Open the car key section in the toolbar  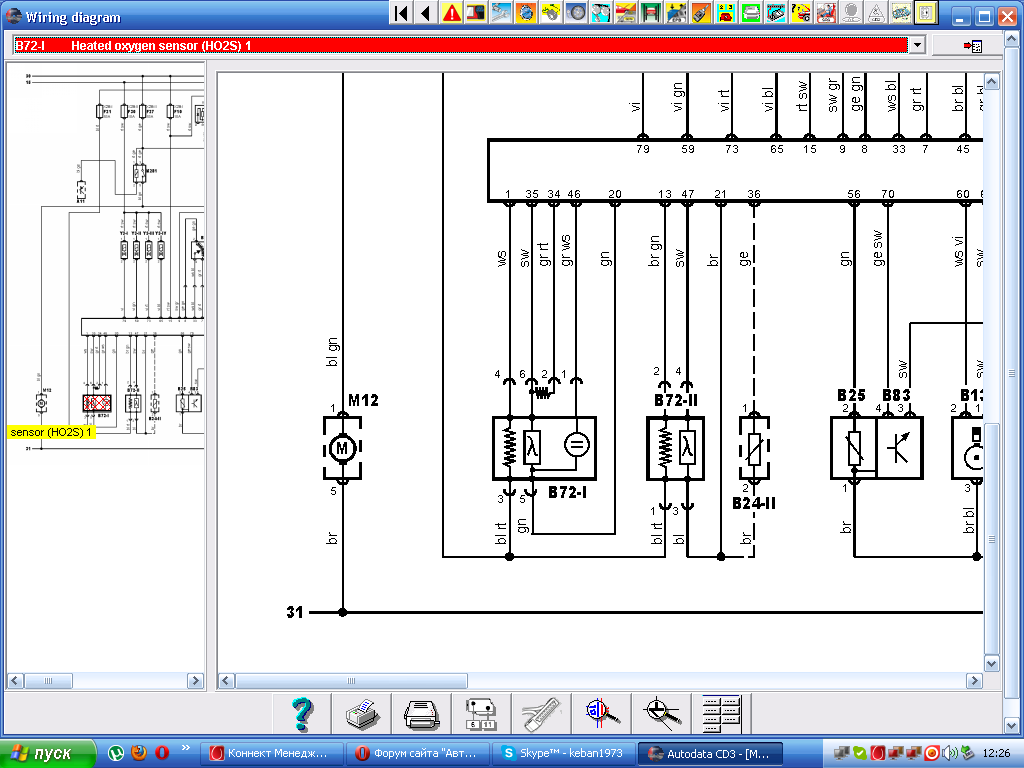click(699, 12)
